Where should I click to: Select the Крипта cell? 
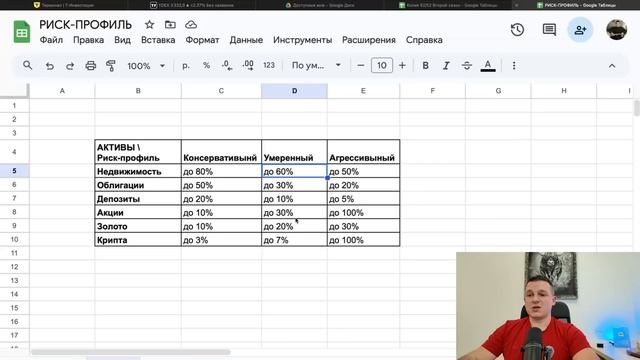tap(138, 240)
